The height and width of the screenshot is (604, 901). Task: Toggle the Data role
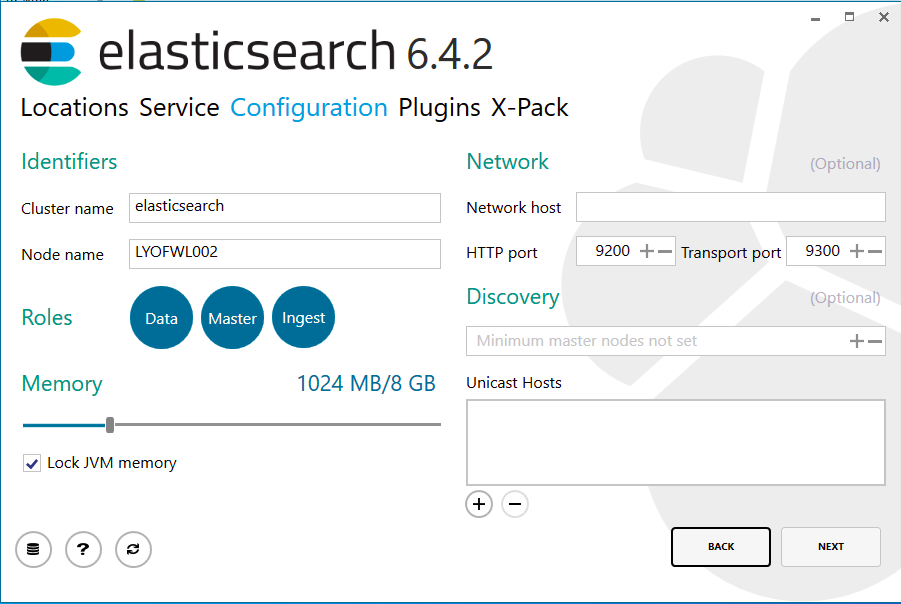click(x=161, y=318)
